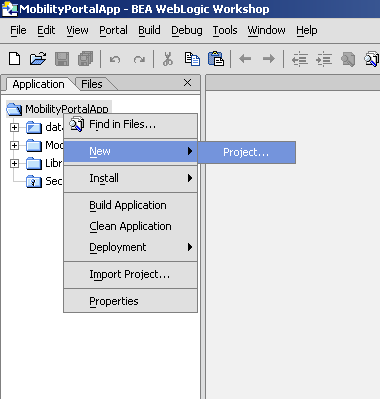This screenshot has width=380, height=399.
Task: Click the Save All toolbar icon
Action: pos(86,59)
